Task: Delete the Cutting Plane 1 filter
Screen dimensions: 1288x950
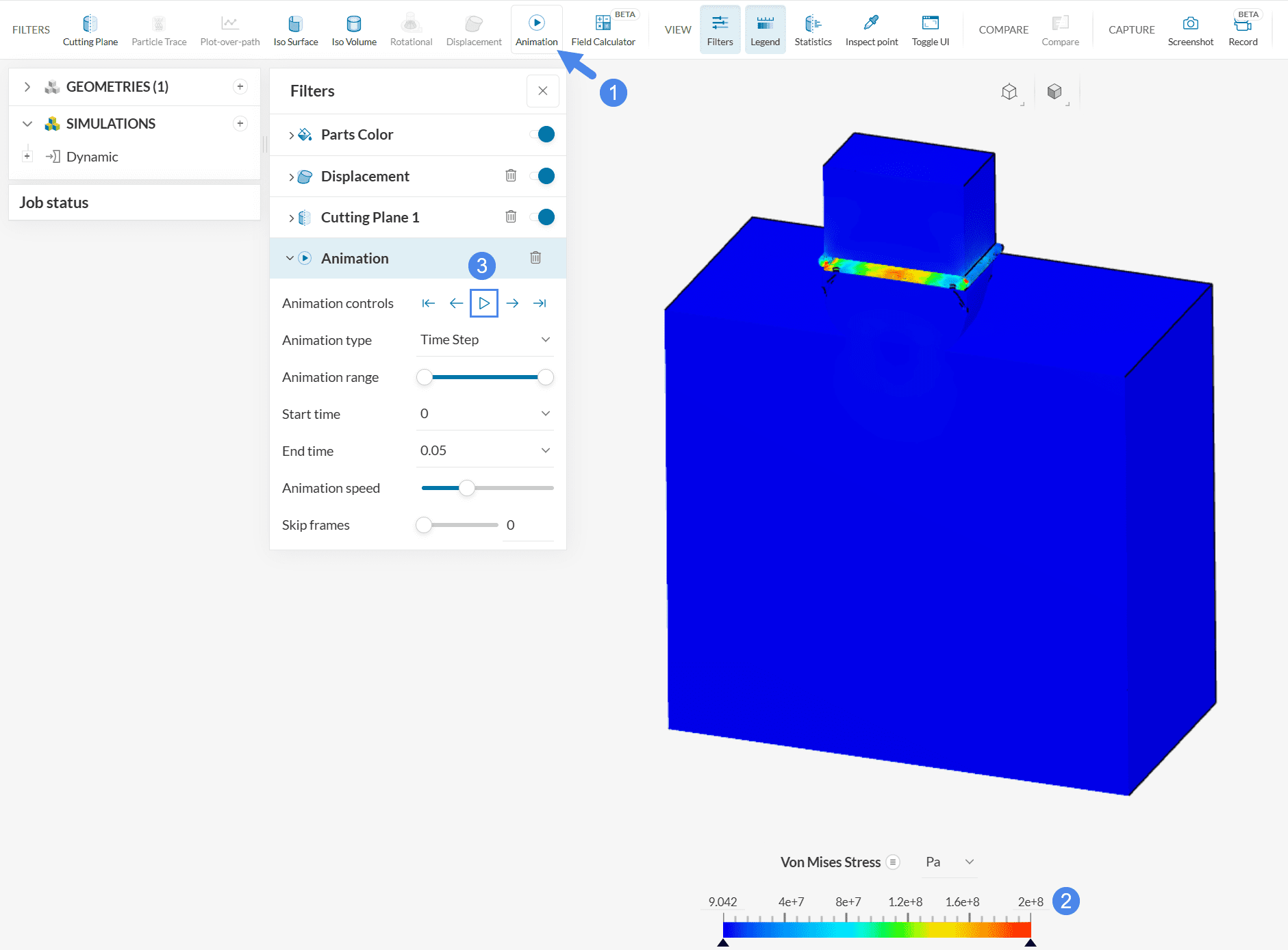Action: point(511,217)
